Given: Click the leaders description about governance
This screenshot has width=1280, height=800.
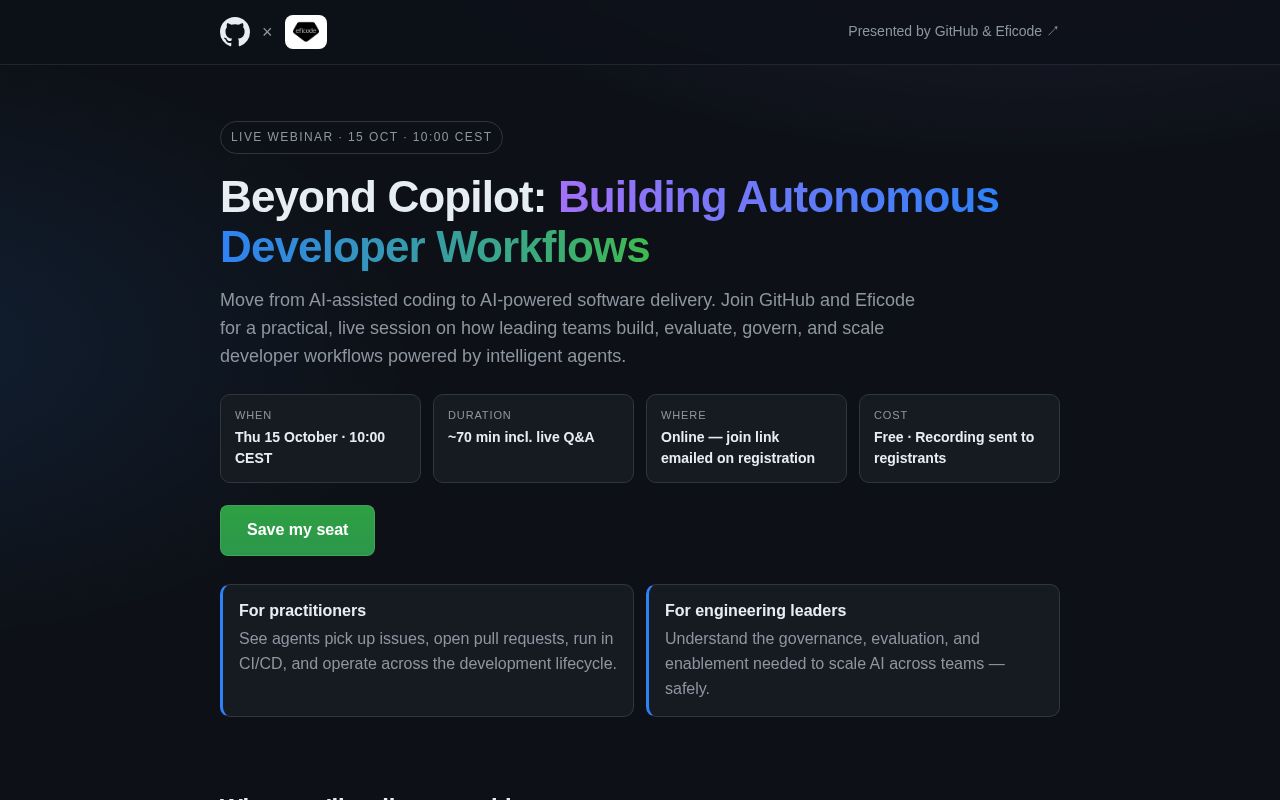Looking at the screenshot, I should pos(835,663).
